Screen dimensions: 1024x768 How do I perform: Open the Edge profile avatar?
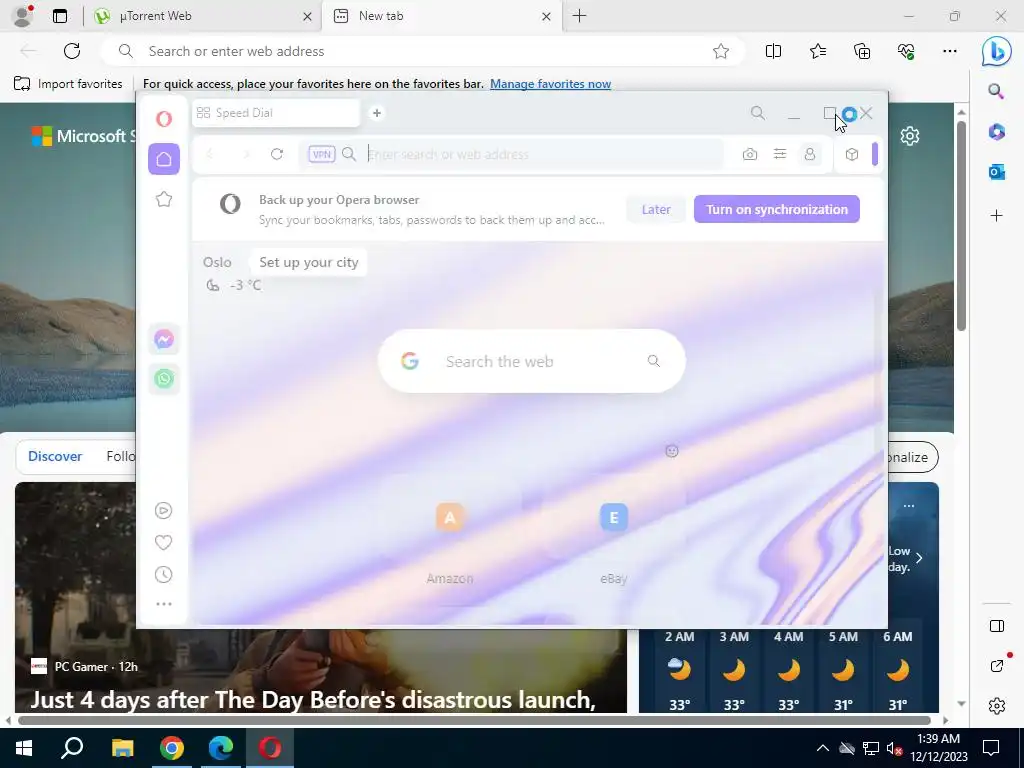click(22, 16)
